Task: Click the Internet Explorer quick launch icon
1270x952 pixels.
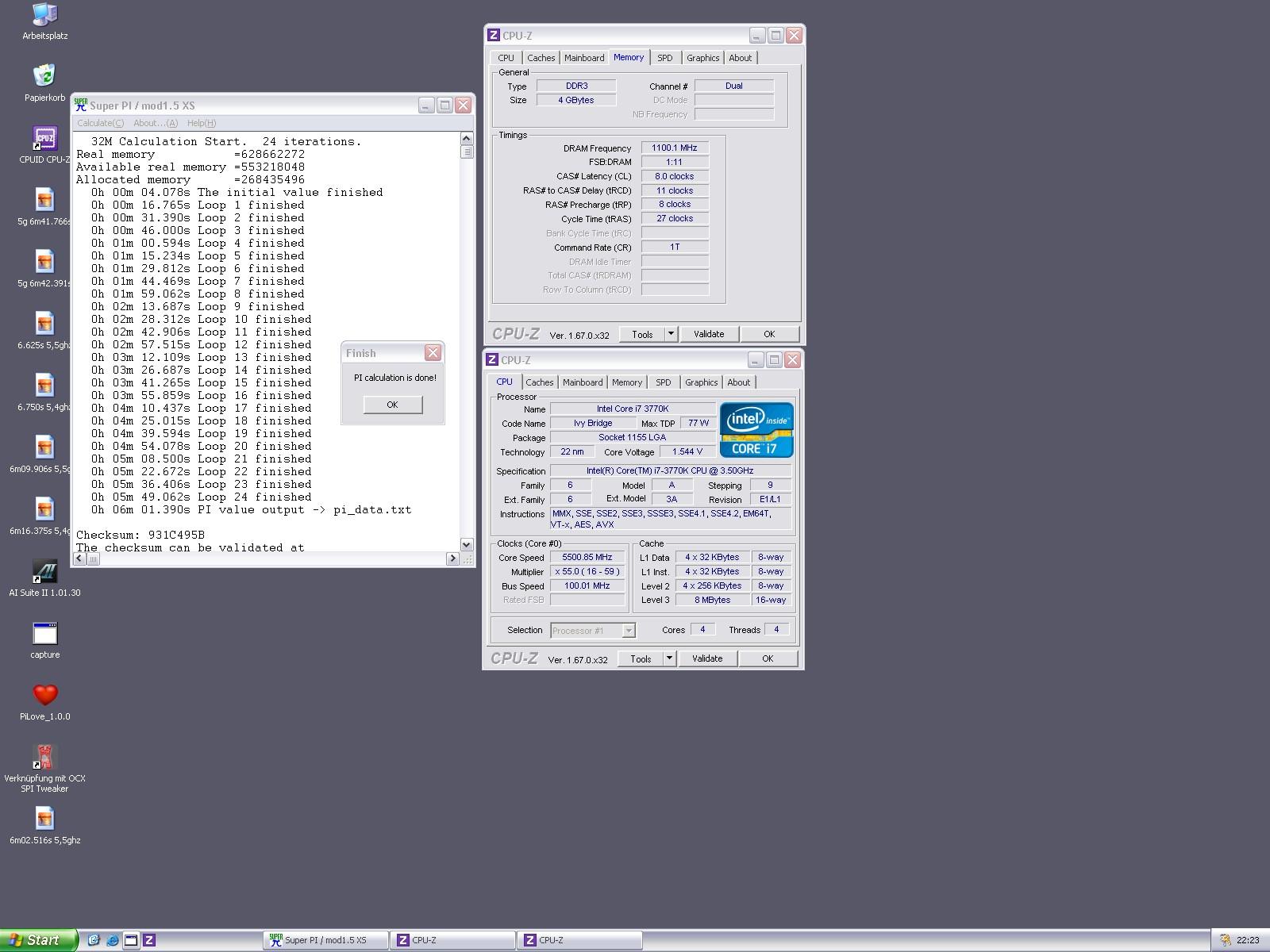Action: click(113, 940)
